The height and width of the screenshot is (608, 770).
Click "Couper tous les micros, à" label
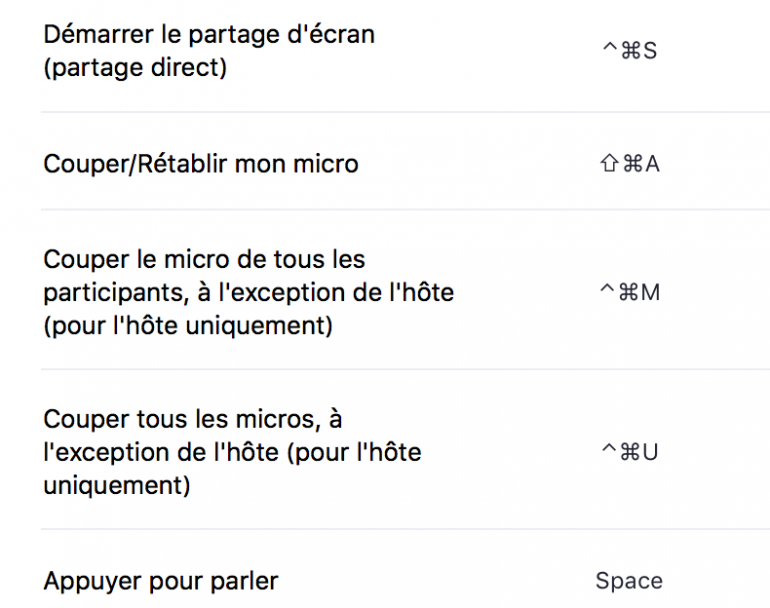tap(193, 418)
